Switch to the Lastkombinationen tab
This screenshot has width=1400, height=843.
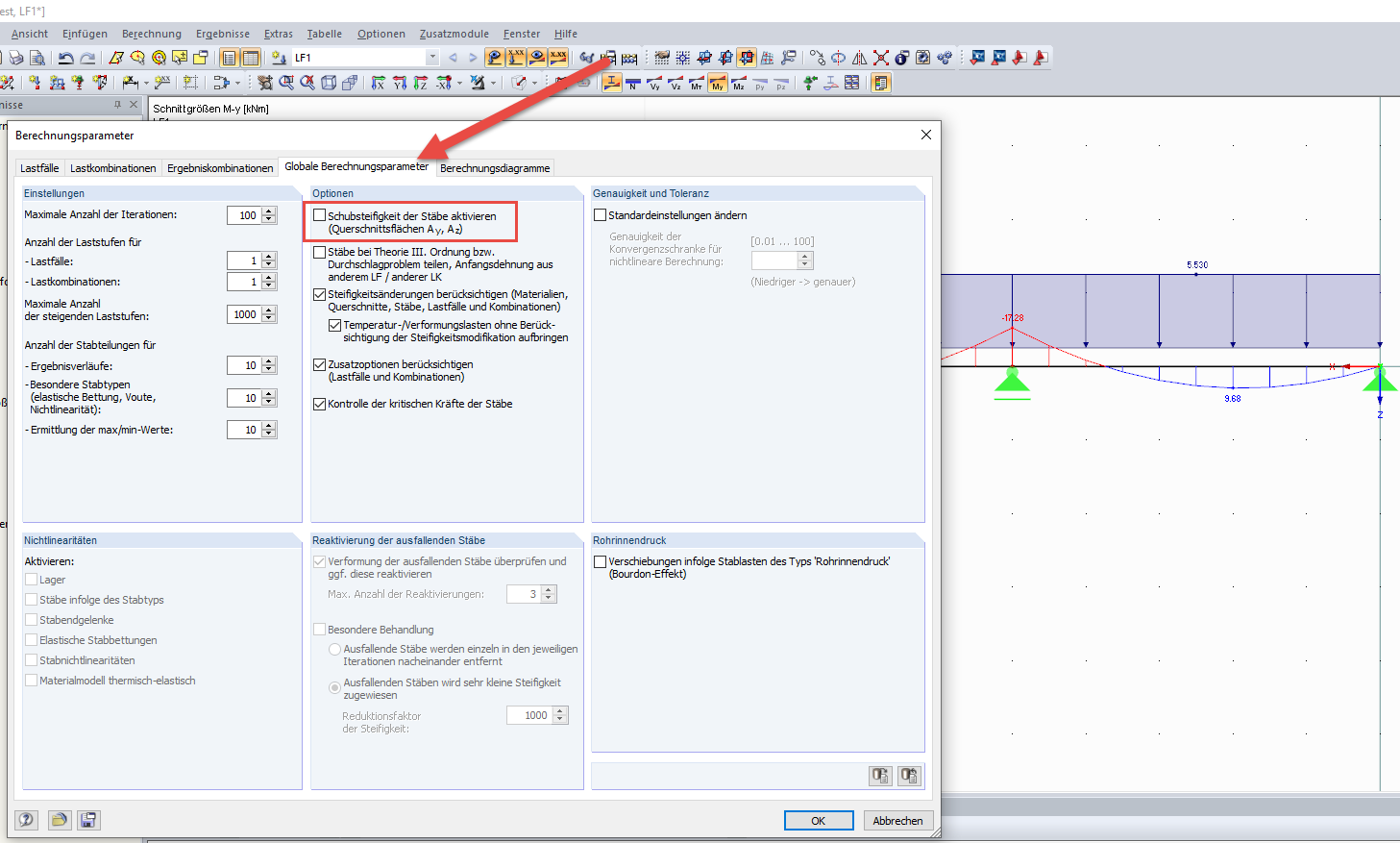[x=113, y=166]
